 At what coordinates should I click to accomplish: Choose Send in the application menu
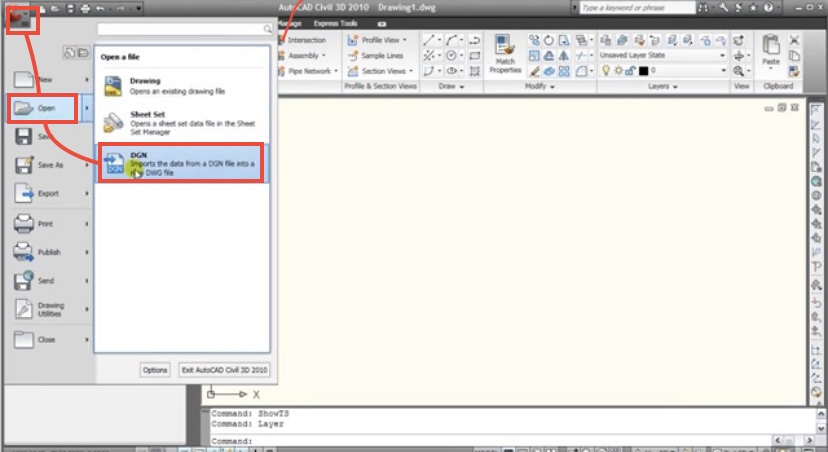tap(51, 281)
